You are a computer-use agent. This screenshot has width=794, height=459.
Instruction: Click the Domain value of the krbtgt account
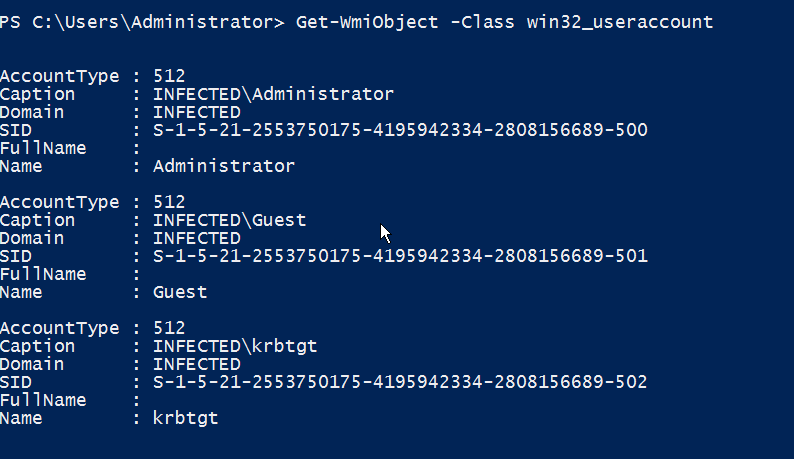(196, 365)
